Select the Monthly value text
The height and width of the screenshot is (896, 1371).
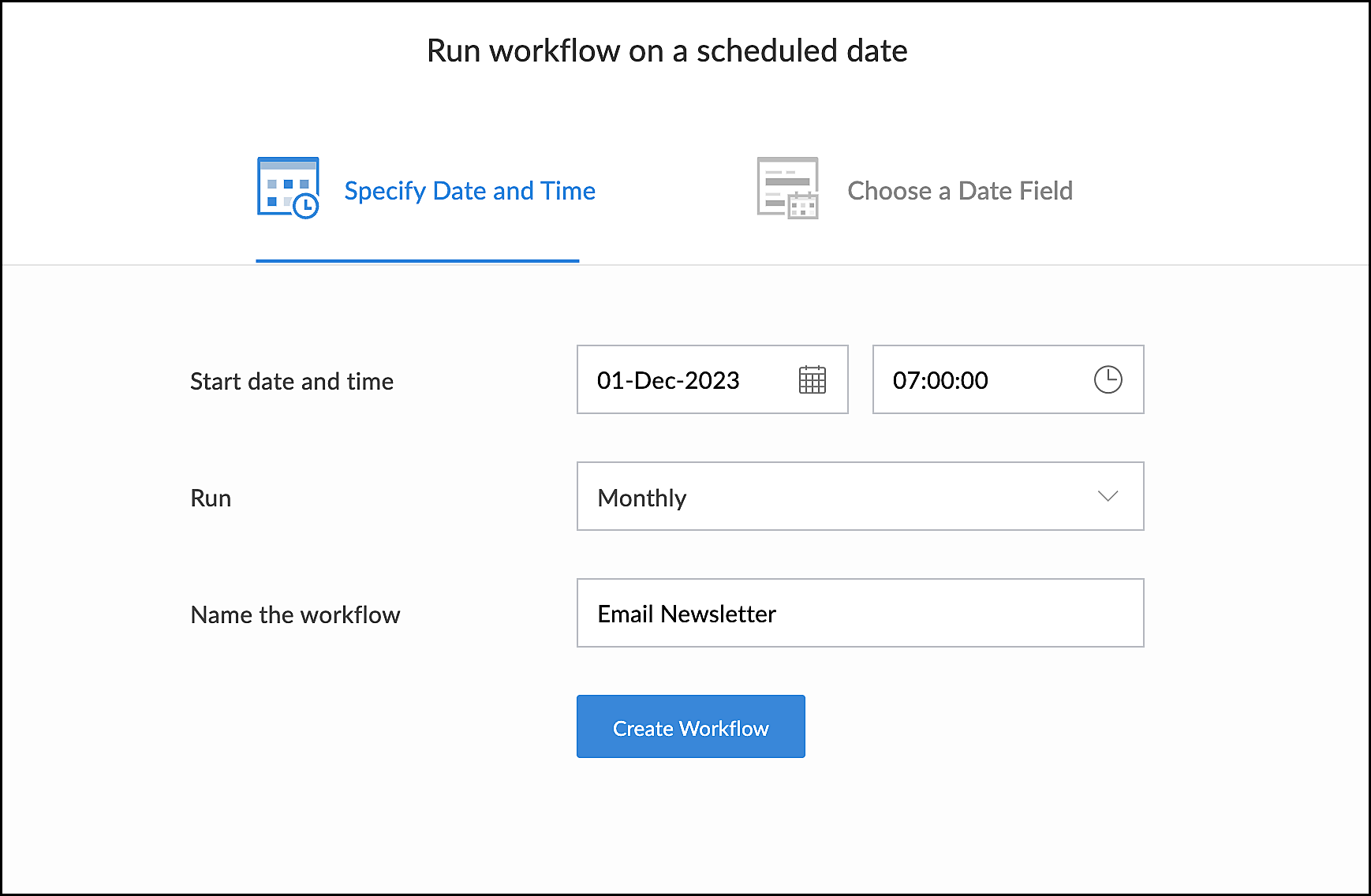click(x=642, y=498)
